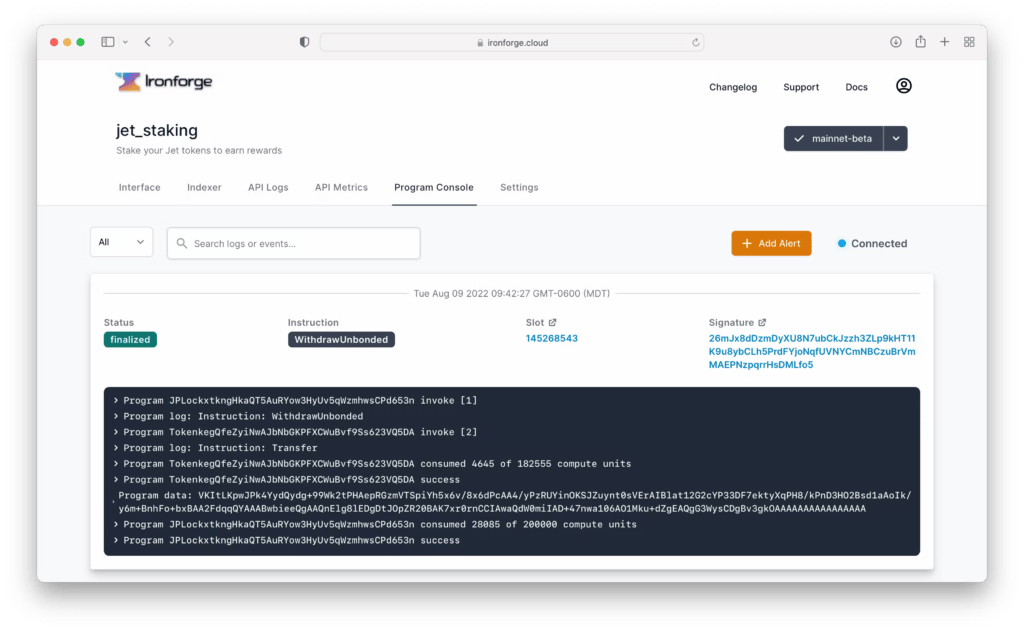Screen dimensions: 1024x631
Task: Open the API Metrics tab
Action: [x=341, y=187]
